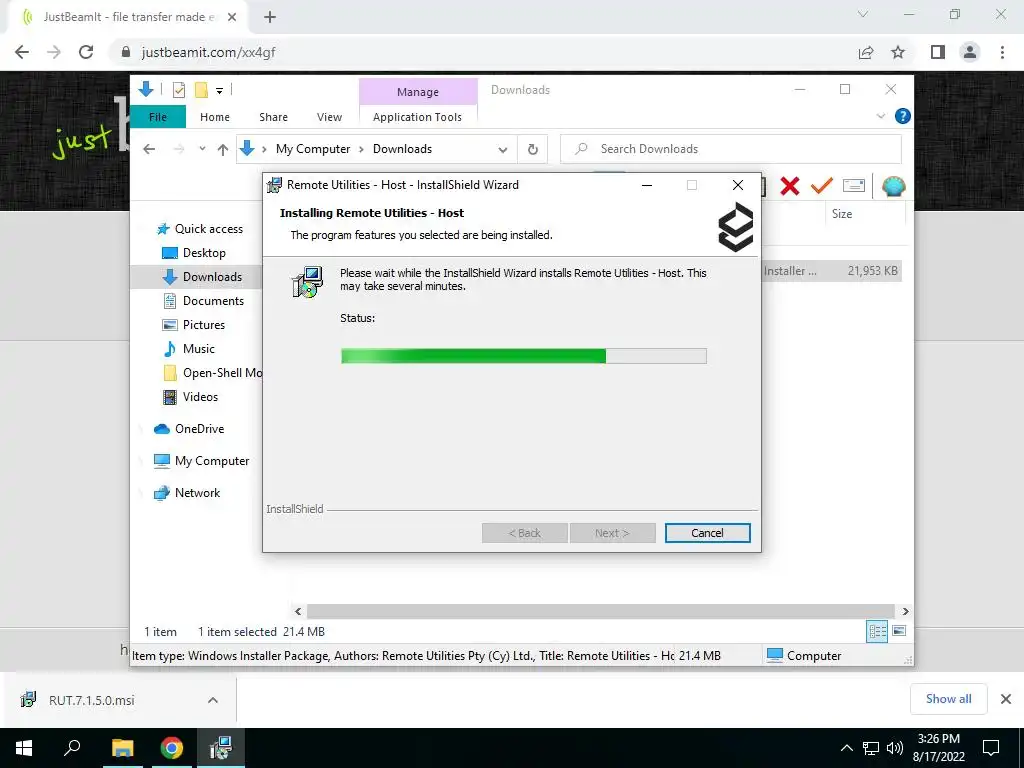The width and height of the screenshot is (1024, 768).
Task: Open Windows taskbar search
Action: 72,748
